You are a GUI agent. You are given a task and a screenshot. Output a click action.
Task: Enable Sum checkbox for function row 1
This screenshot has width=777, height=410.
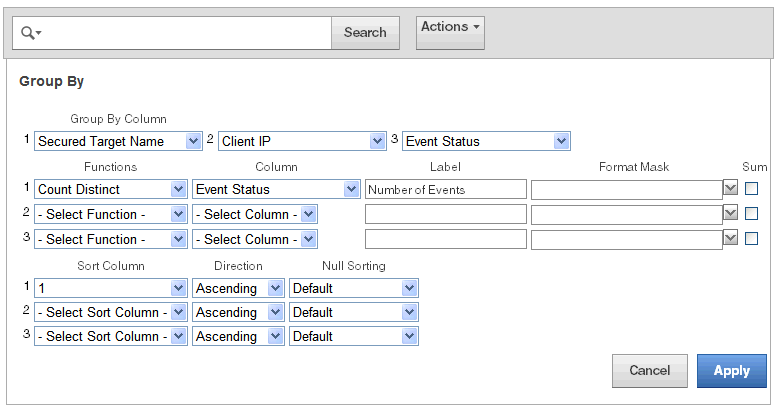(752, 188)
